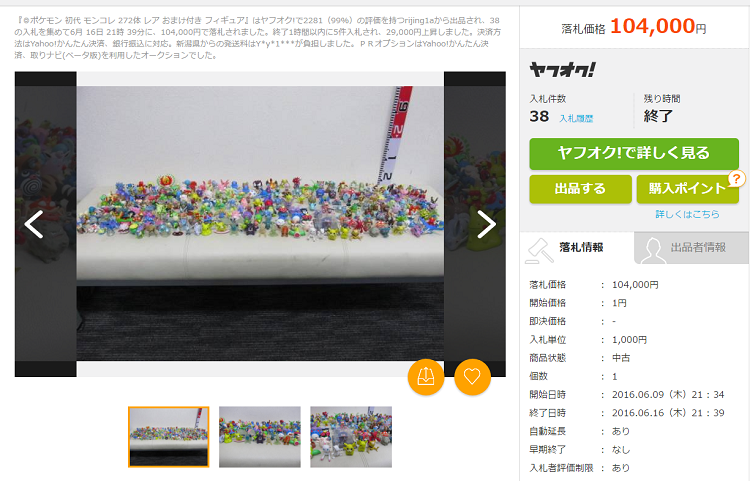Click the main figure collection photo
The height and width of the screenshot is (481, 750).
pyautogui.click(x=260, y=224)
